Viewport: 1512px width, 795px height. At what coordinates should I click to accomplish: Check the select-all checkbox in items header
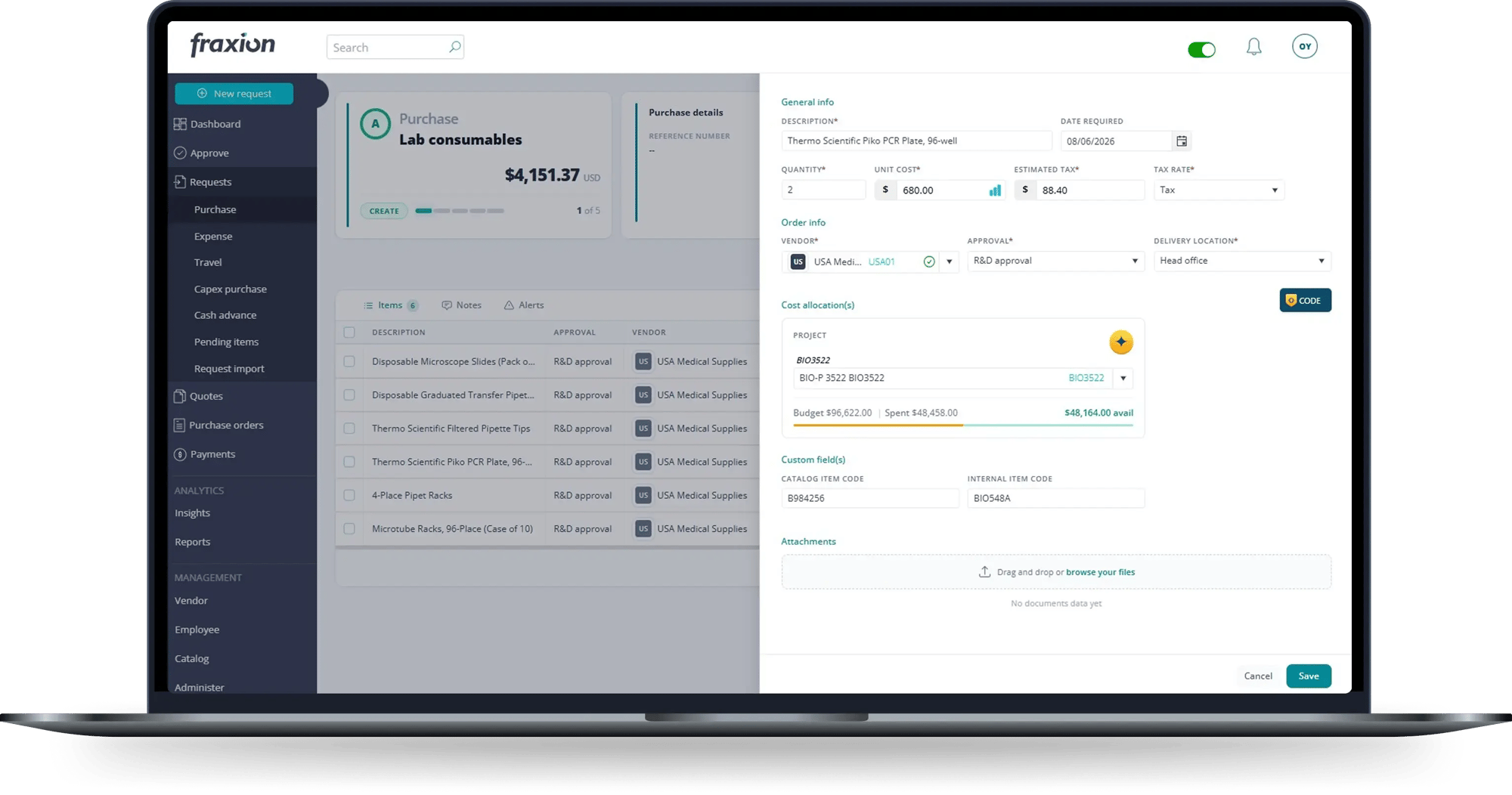coord(349,333)
